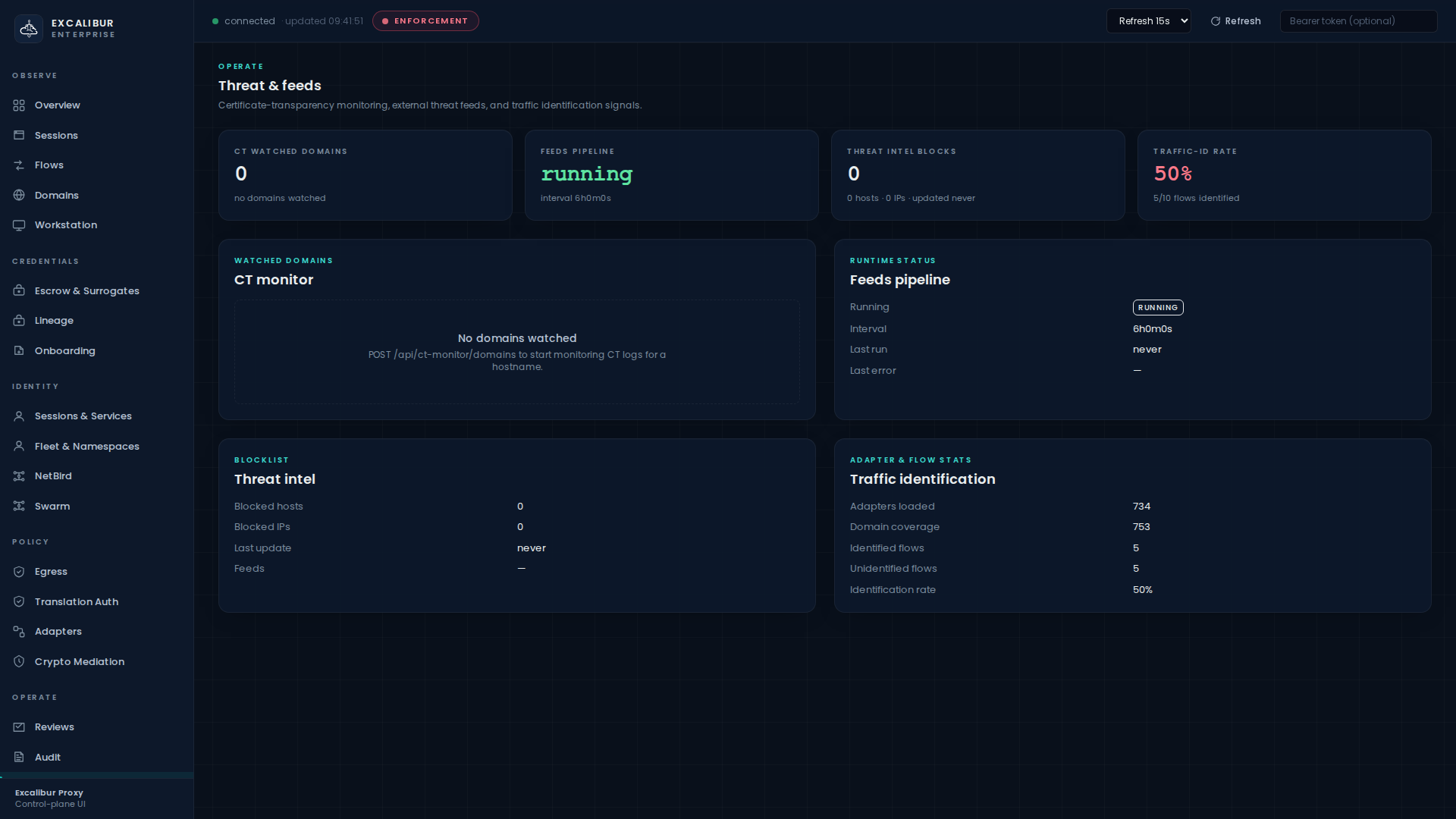
Task: Open the Reviews menu item
Action: click(x=54, y=727)
